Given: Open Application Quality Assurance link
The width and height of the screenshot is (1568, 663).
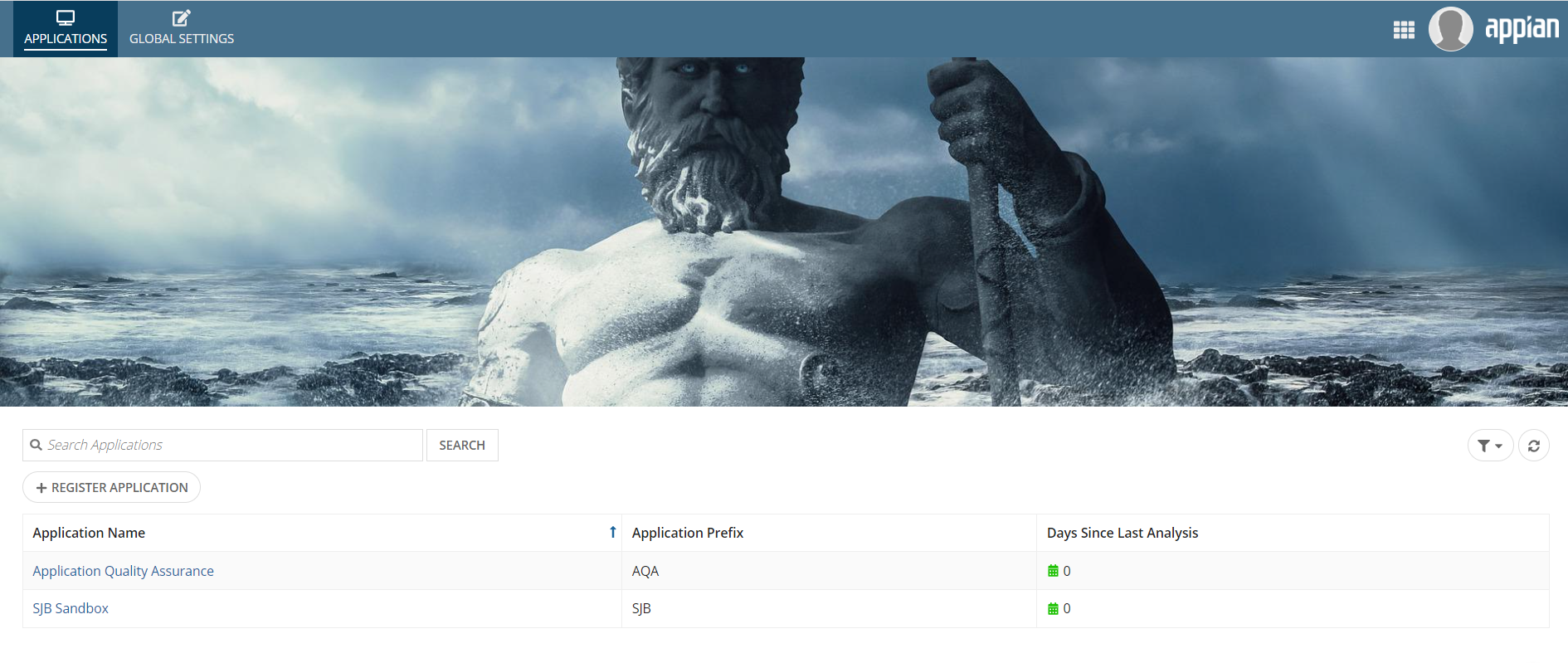Looking at the screenshot, I should (x=123, y=571).
